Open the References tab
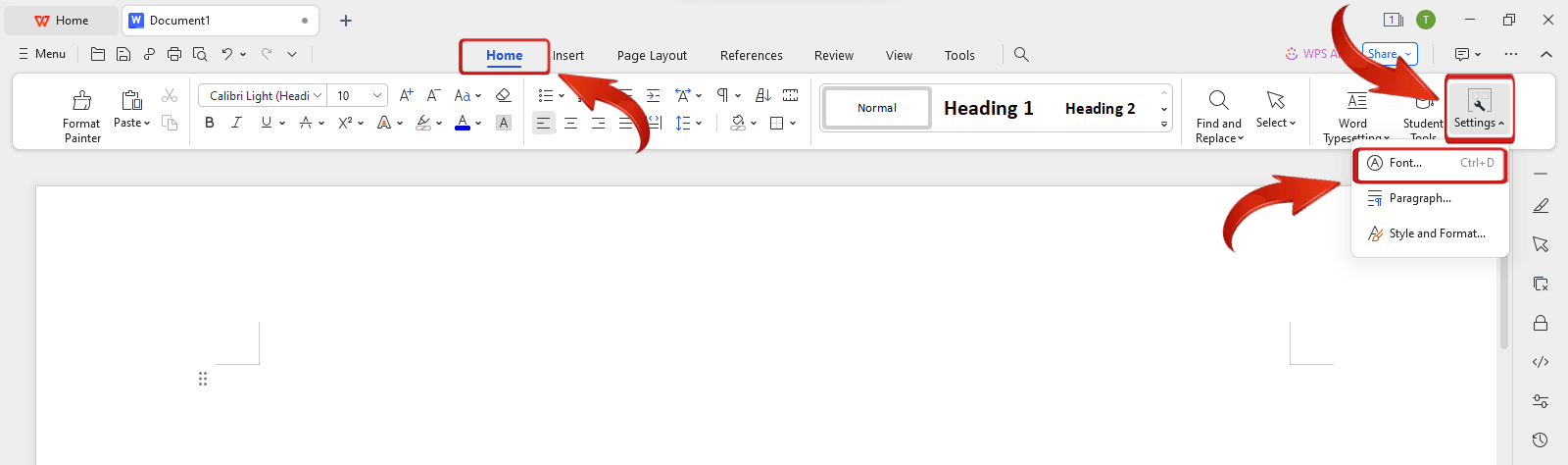The width and height of the screenshot is (1568, 465). click(752, 56)
